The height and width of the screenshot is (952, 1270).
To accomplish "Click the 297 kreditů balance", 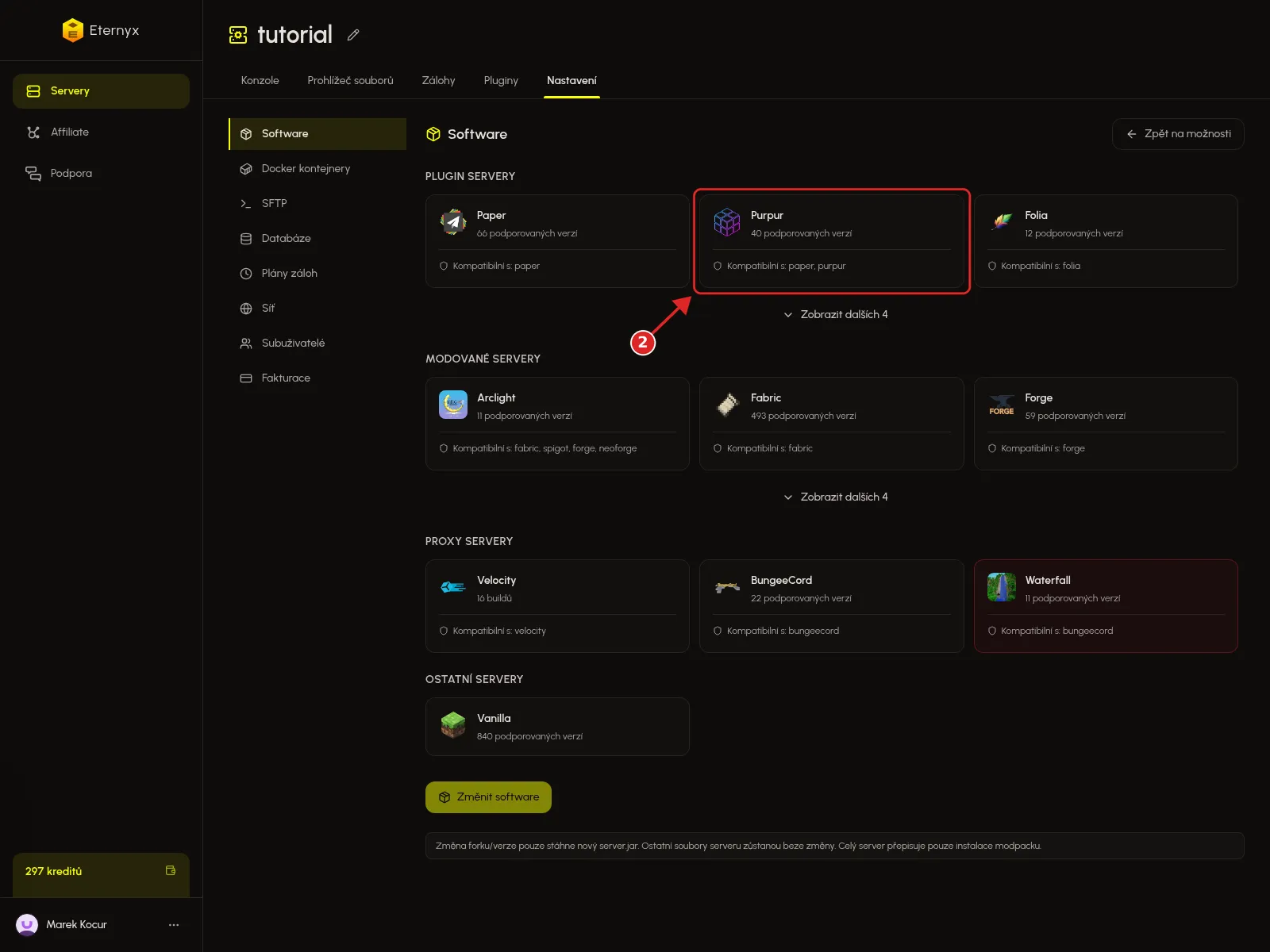I will click(53, 871).
